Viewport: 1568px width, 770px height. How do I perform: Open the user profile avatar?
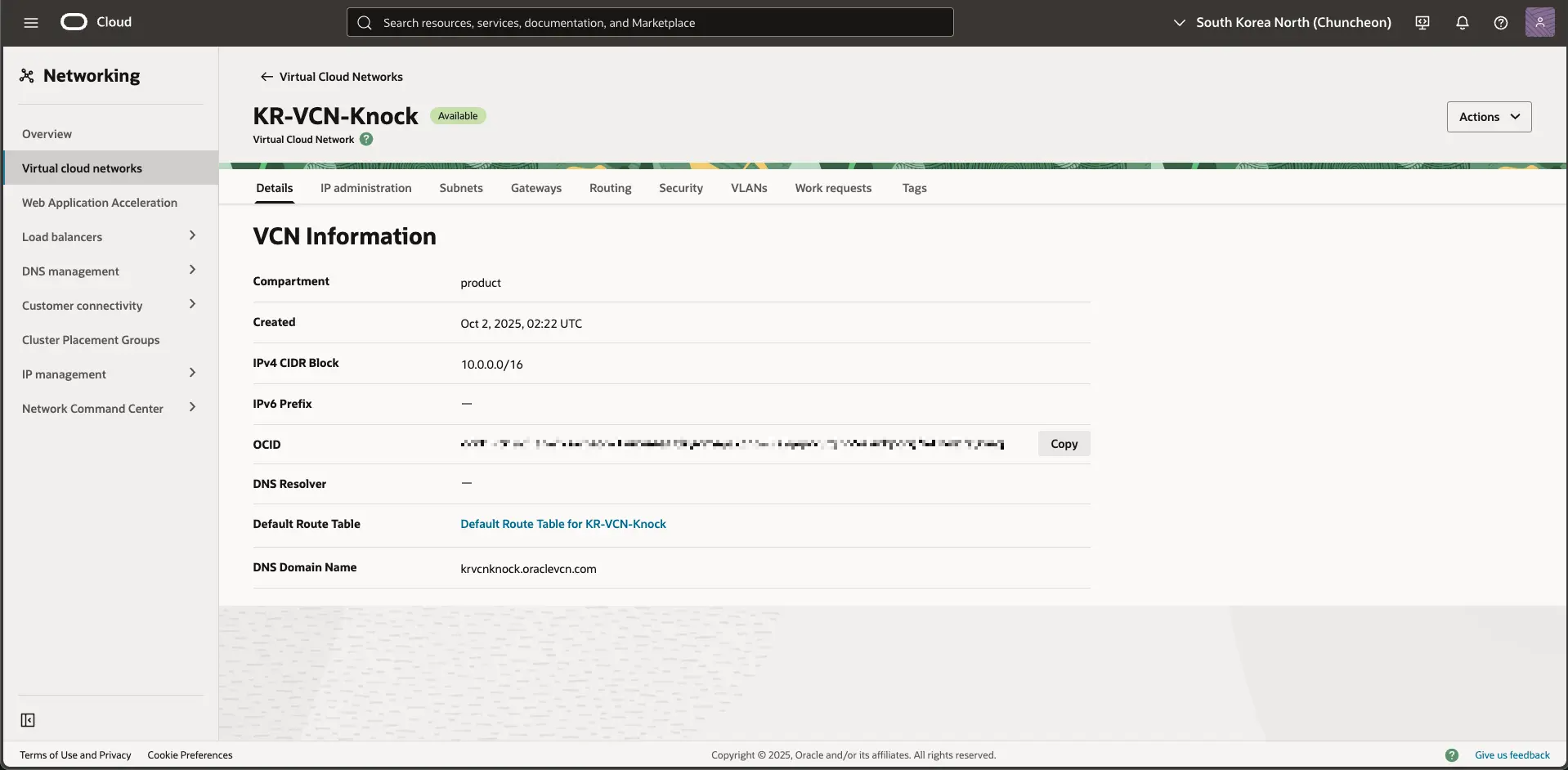coord(1539,22)
